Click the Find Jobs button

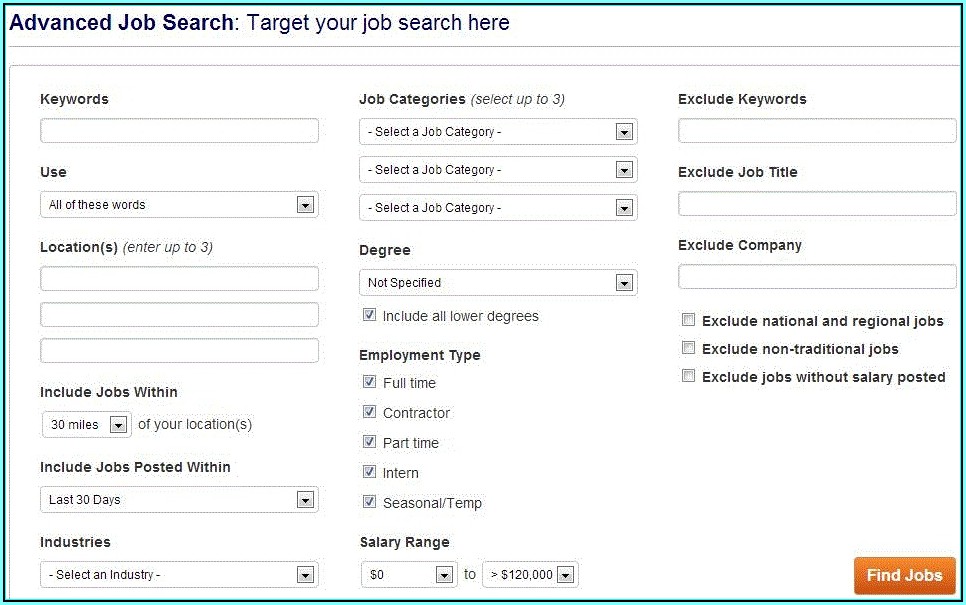(904, 575)
